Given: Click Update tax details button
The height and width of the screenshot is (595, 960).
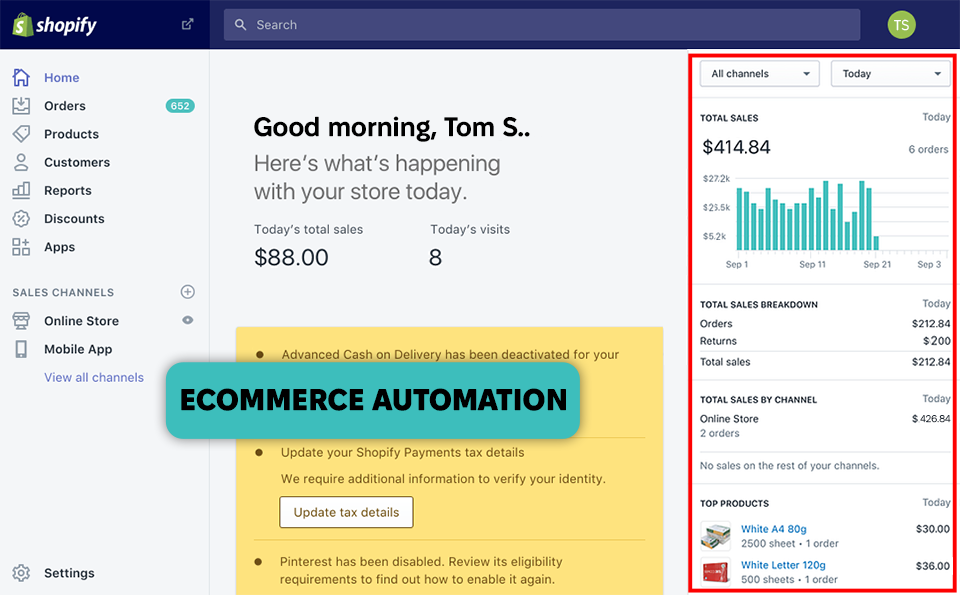Looking at the screenshot, I should pos(346,512).
